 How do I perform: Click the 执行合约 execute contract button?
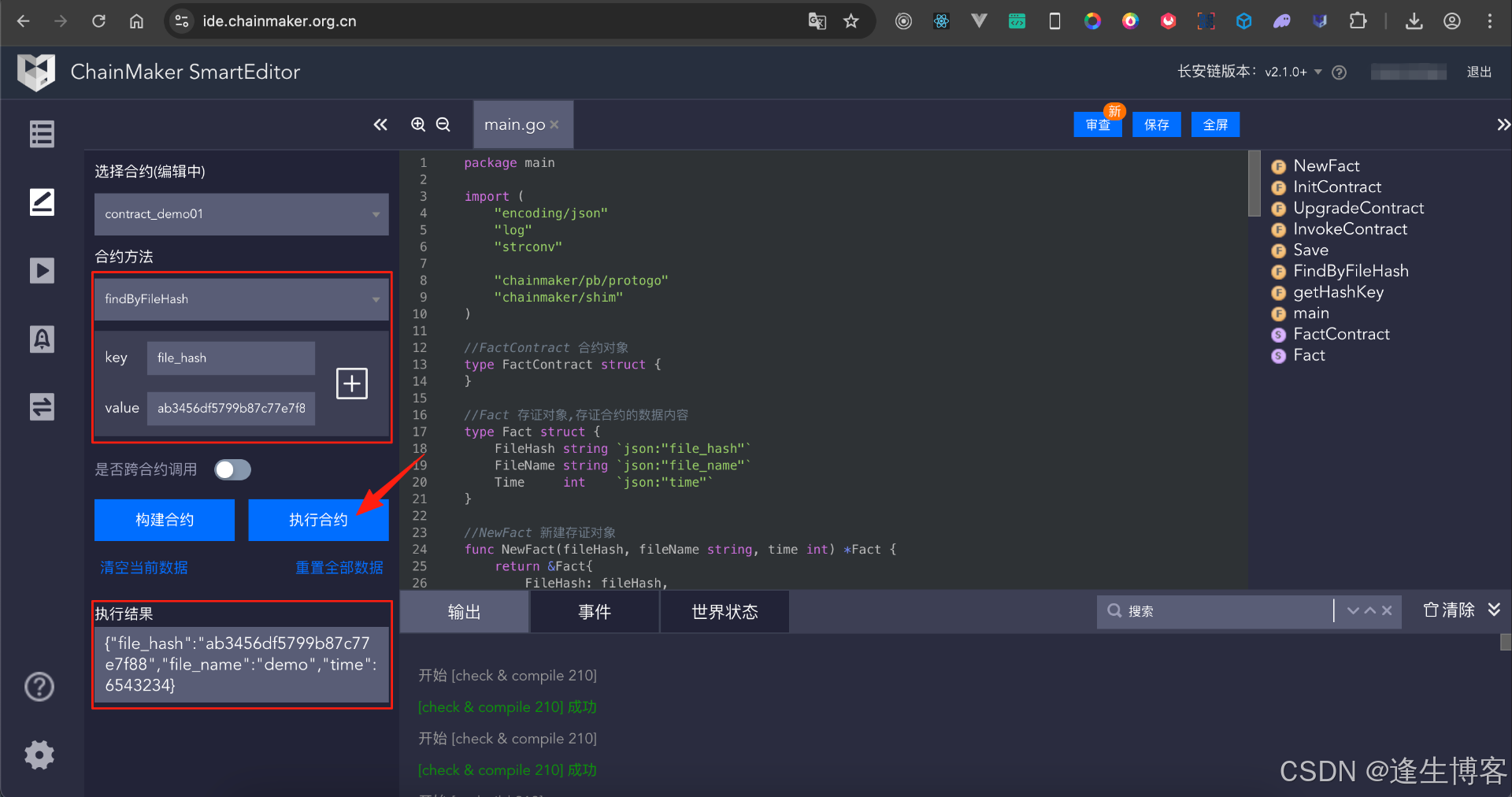319,520
